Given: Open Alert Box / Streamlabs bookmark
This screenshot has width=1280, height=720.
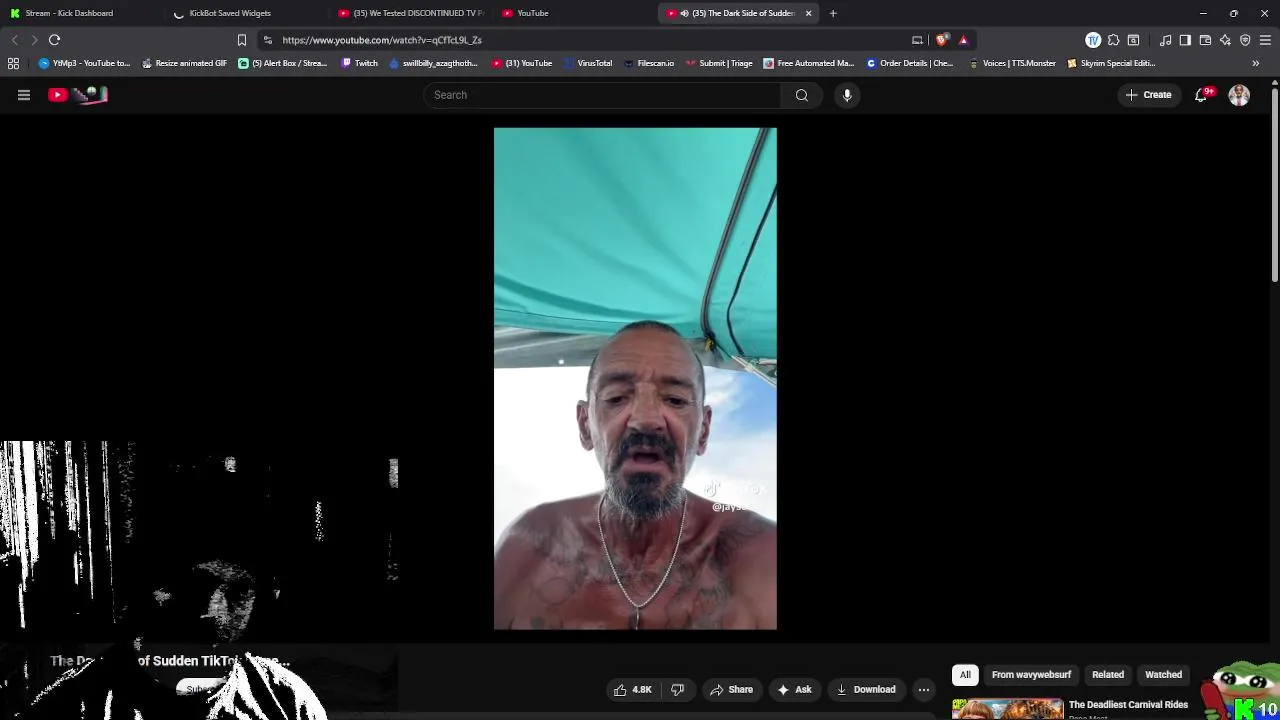Looking at the screenshot, I should (x=282, y=63).
